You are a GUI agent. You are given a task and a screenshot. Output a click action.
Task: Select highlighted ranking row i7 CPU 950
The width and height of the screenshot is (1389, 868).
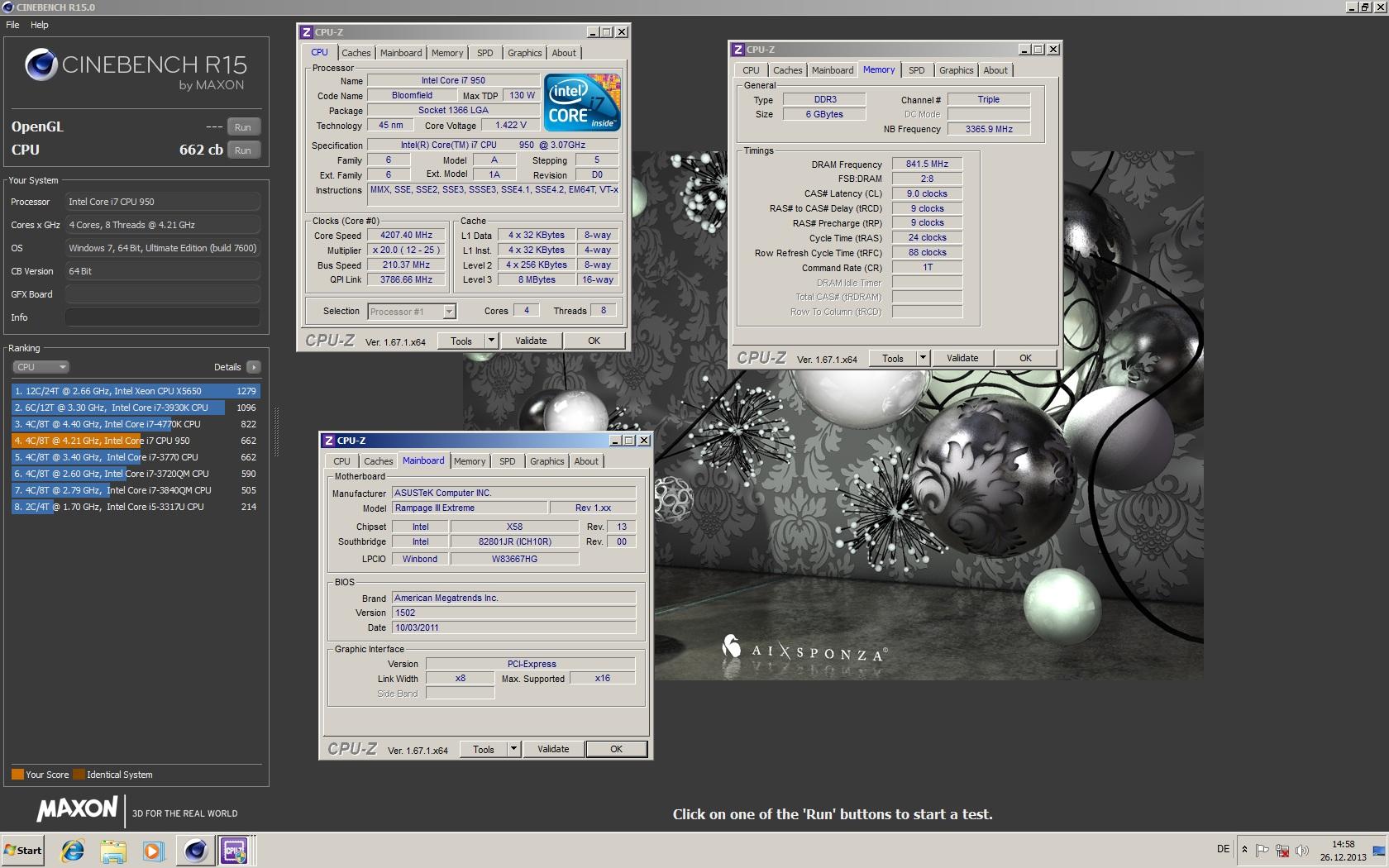[x=136, y=441]
